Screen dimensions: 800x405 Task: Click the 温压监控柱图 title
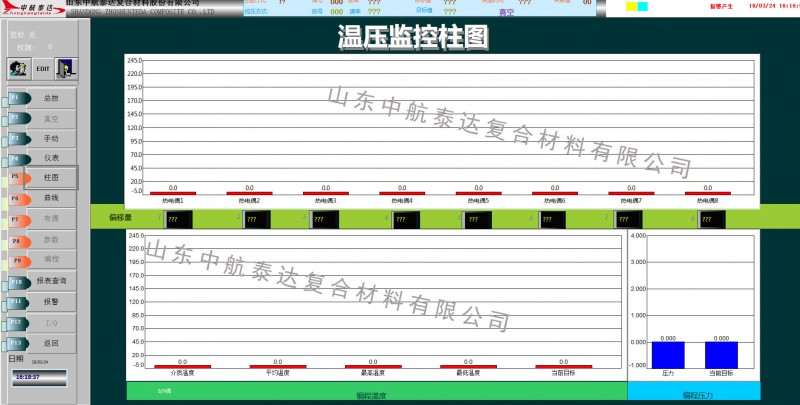coord(413,37)
